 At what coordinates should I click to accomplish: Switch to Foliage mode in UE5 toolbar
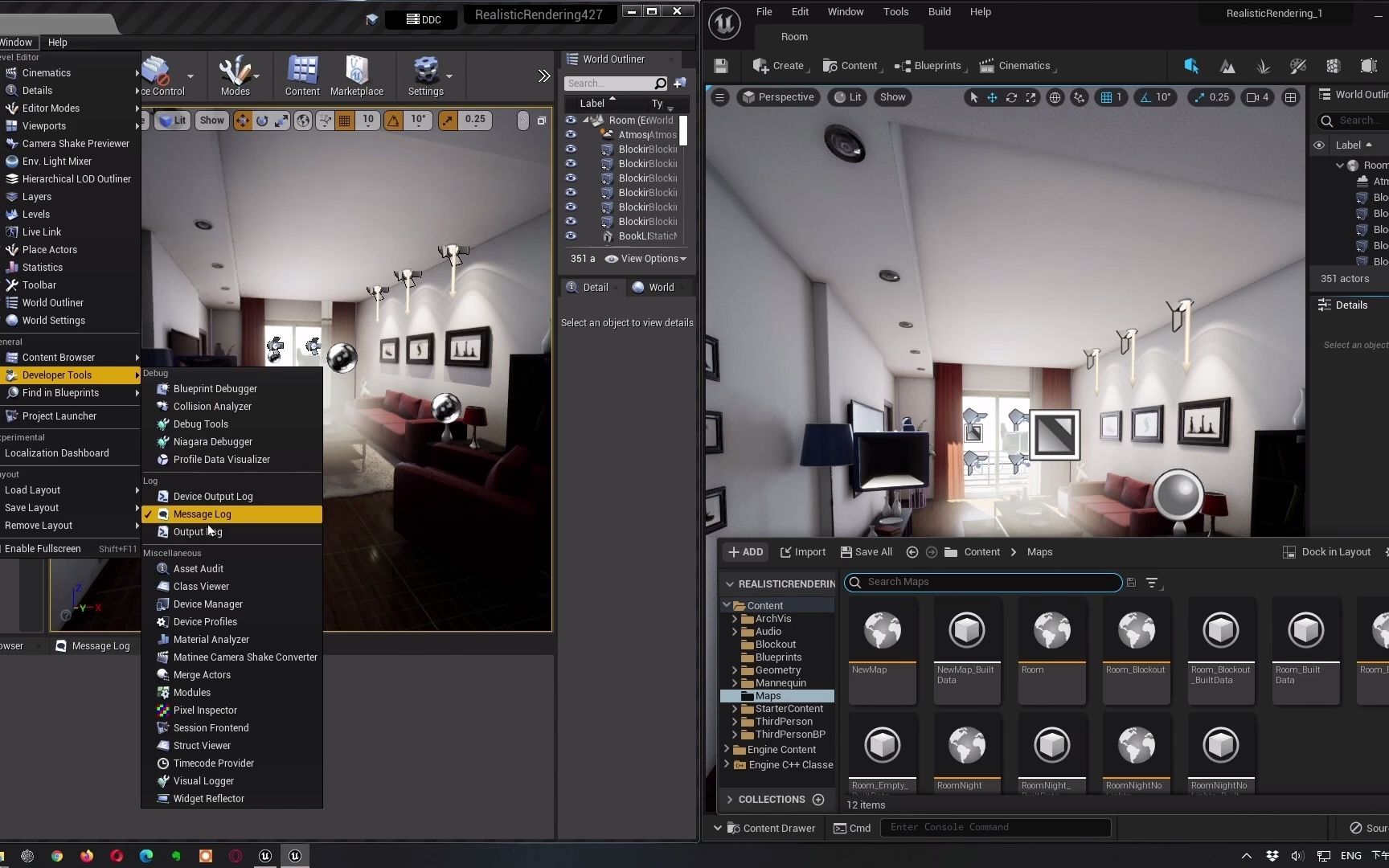(1263, 66)
